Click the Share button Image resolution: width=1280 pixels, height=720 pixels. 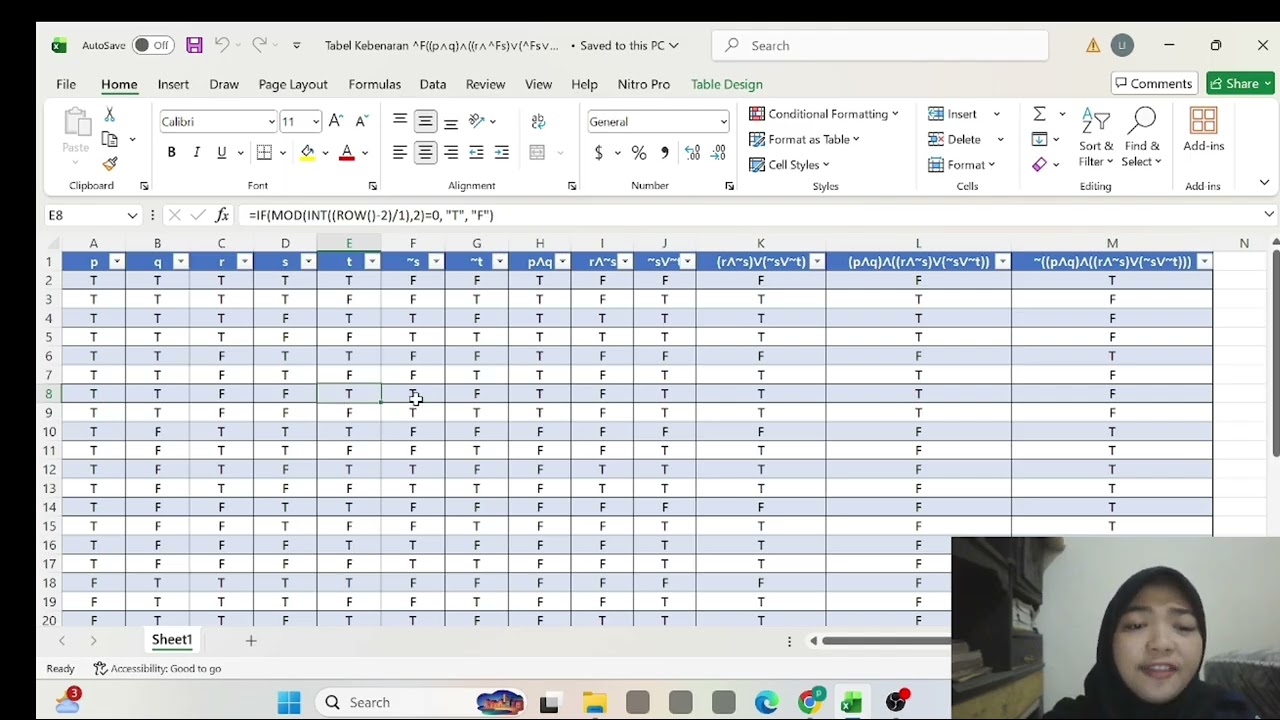point(1241,83)
